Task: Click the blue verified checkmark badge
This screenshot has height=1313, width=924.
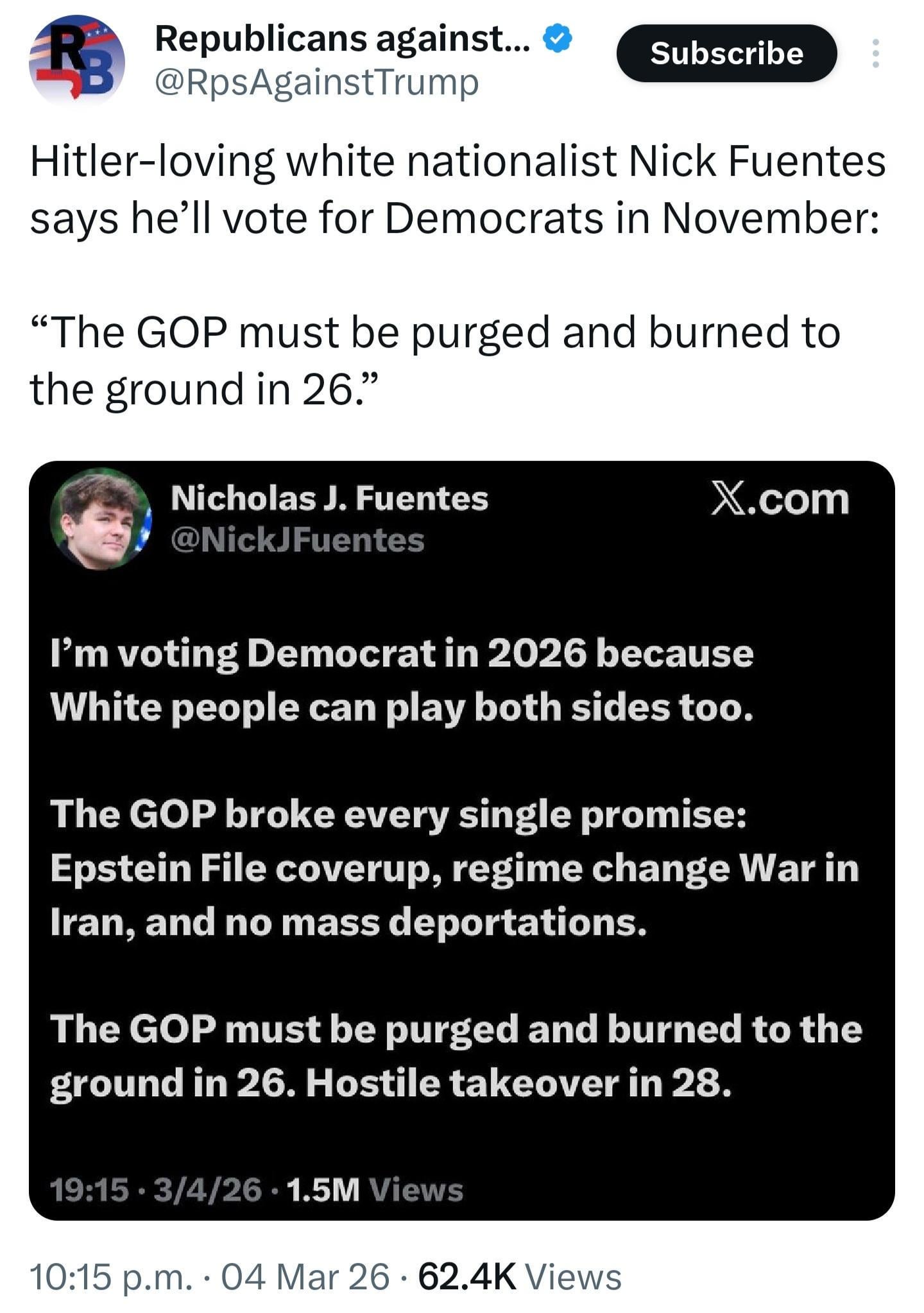Action: coord(558,39)
